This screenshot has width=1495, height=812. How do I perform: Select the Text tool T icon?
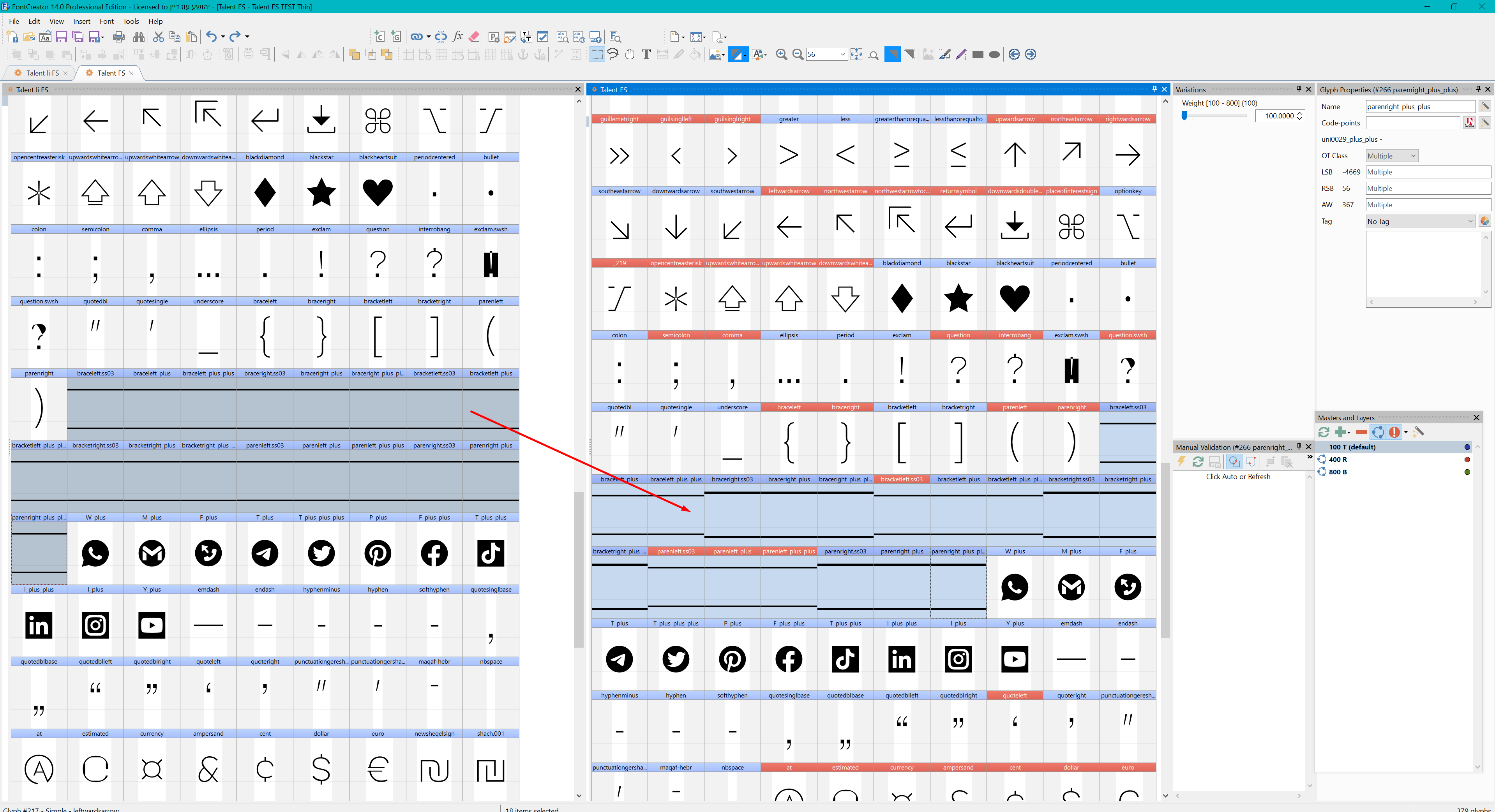646,55
